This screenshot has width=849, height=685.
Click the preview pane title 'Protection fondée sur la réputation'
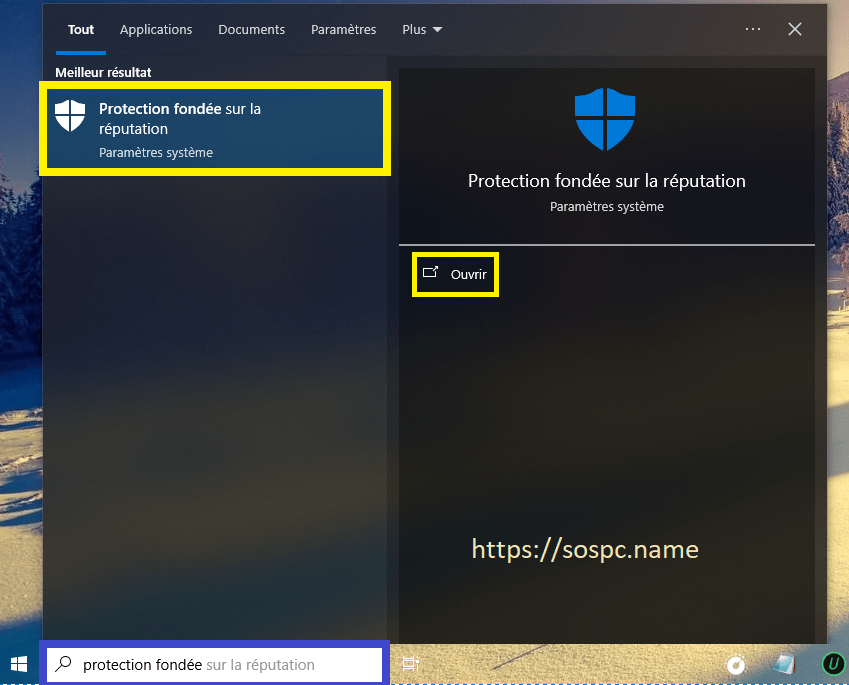click(x=606, y=182)
